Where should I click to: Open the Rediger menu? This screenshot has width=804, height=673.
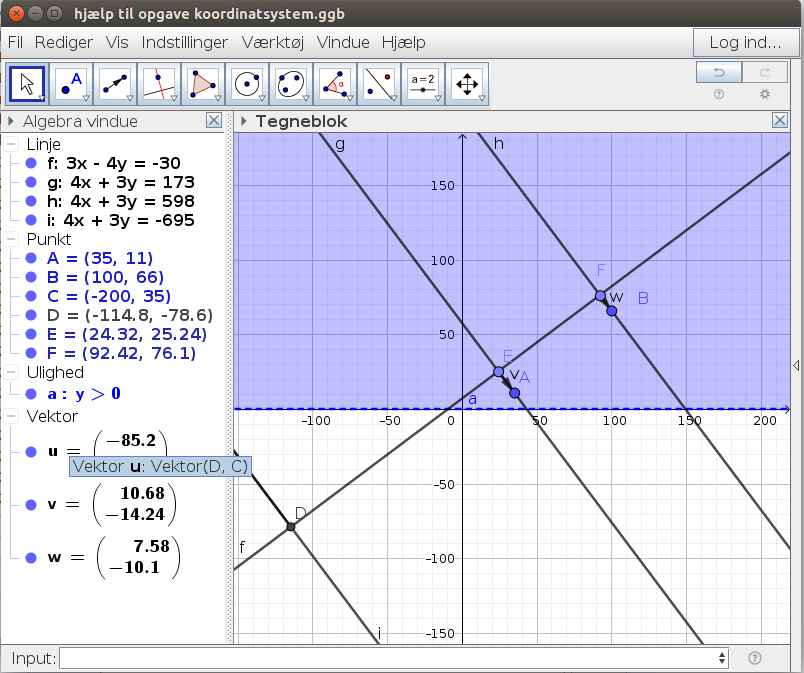[x=64, y=42]
